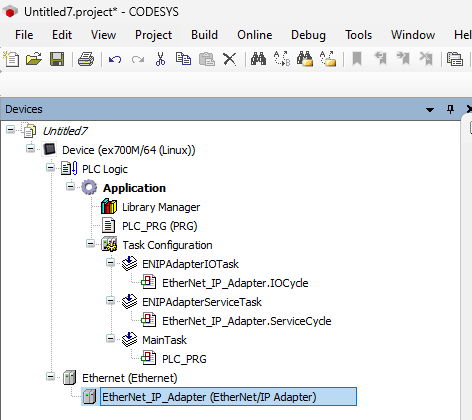Viewport: 472px width, 420px height.
Task: Select PLC_PRG (PRG) in the tree
Action: pos(160,226)
